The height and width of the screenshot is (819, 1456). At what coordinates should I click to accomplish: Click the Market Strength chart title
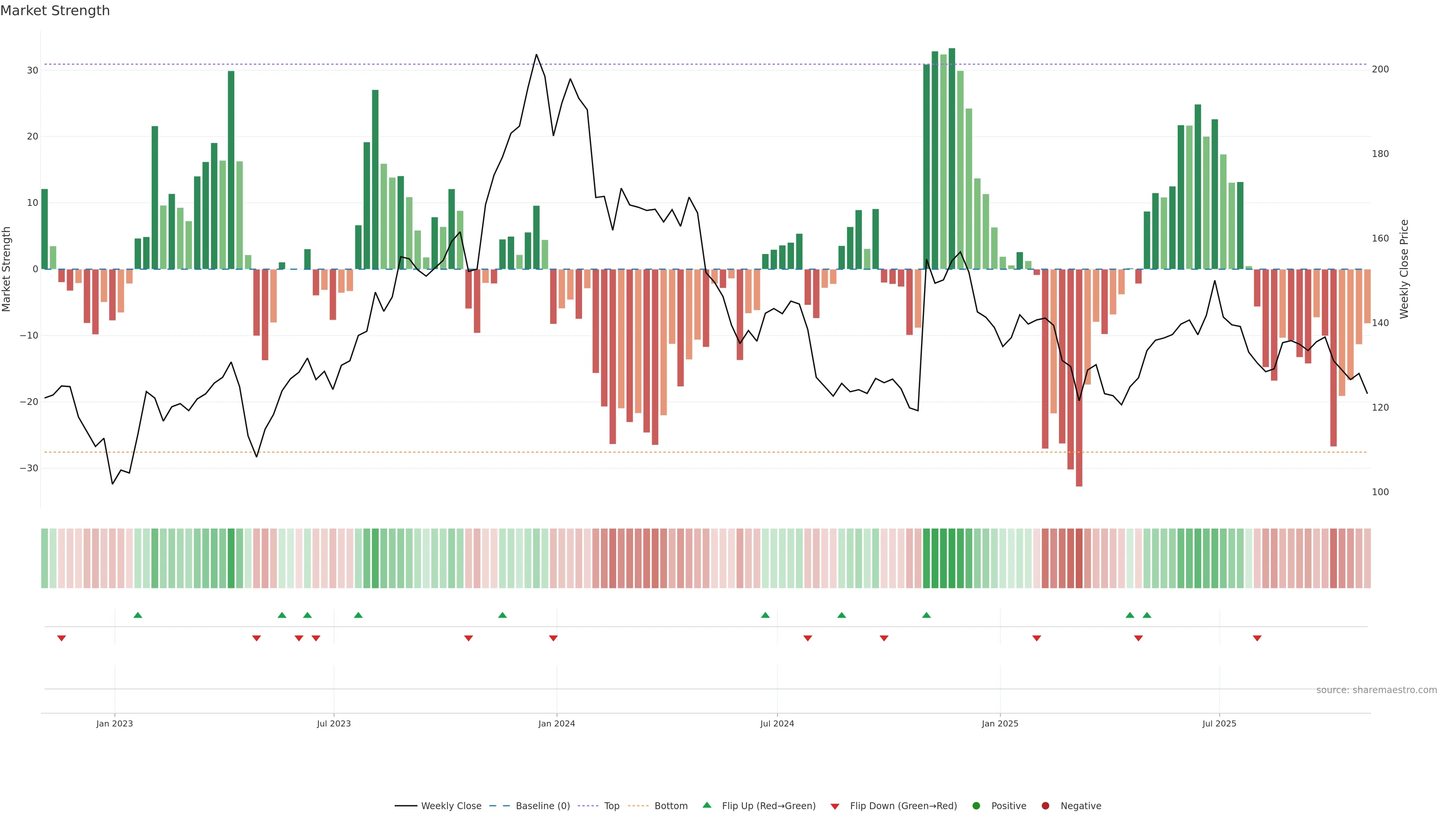[55, 11]
